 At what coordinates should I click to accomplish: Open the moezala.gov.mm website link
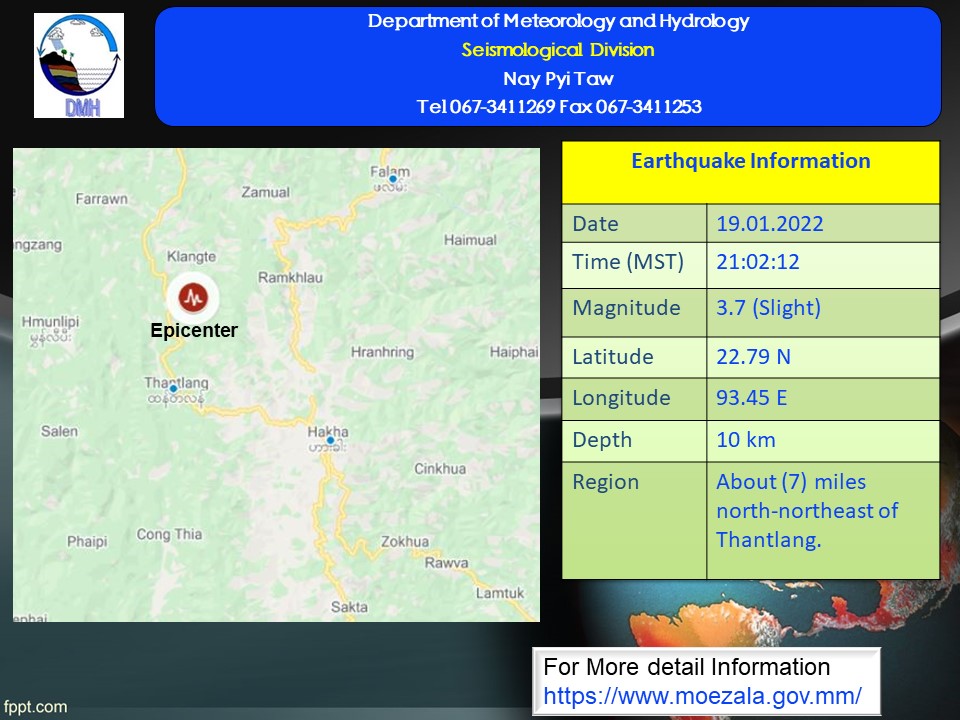702,696
